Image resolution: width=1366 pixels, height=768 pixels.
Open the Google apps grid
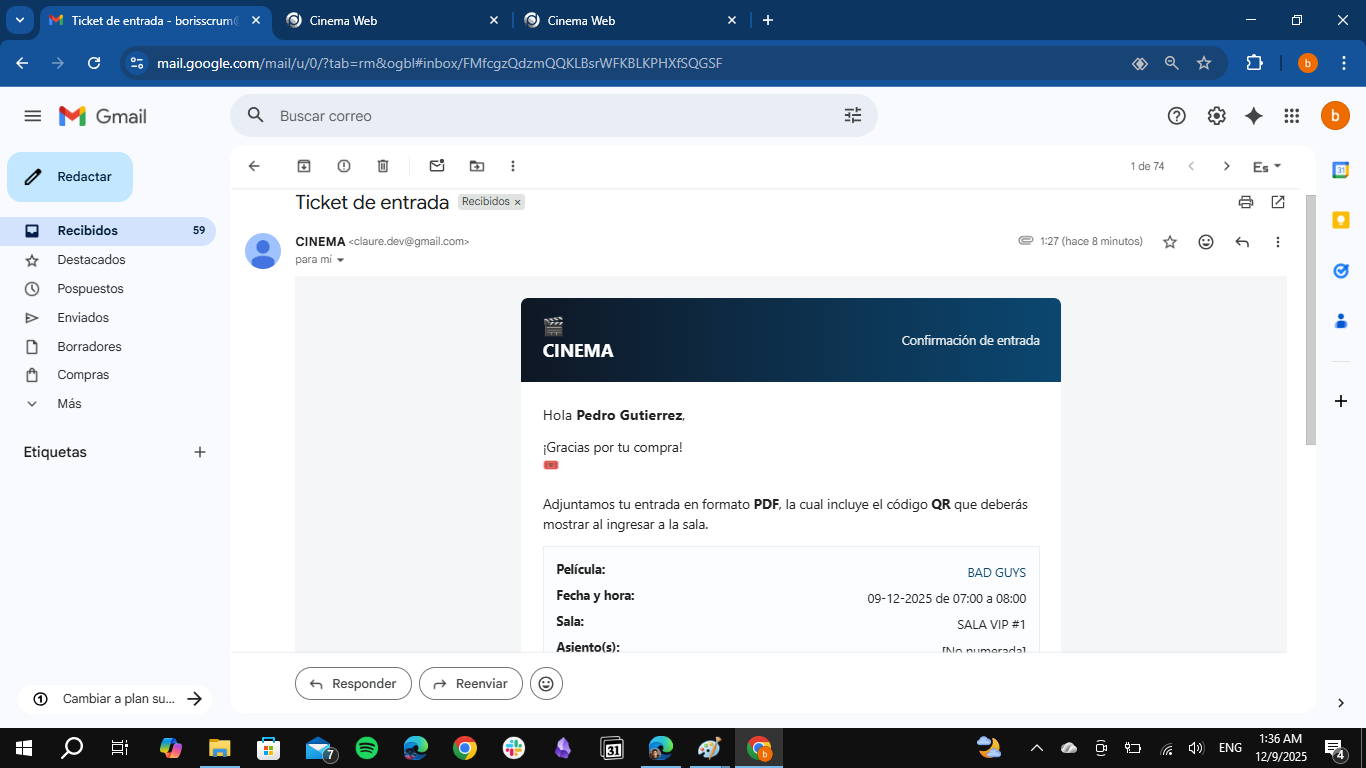1292,116
